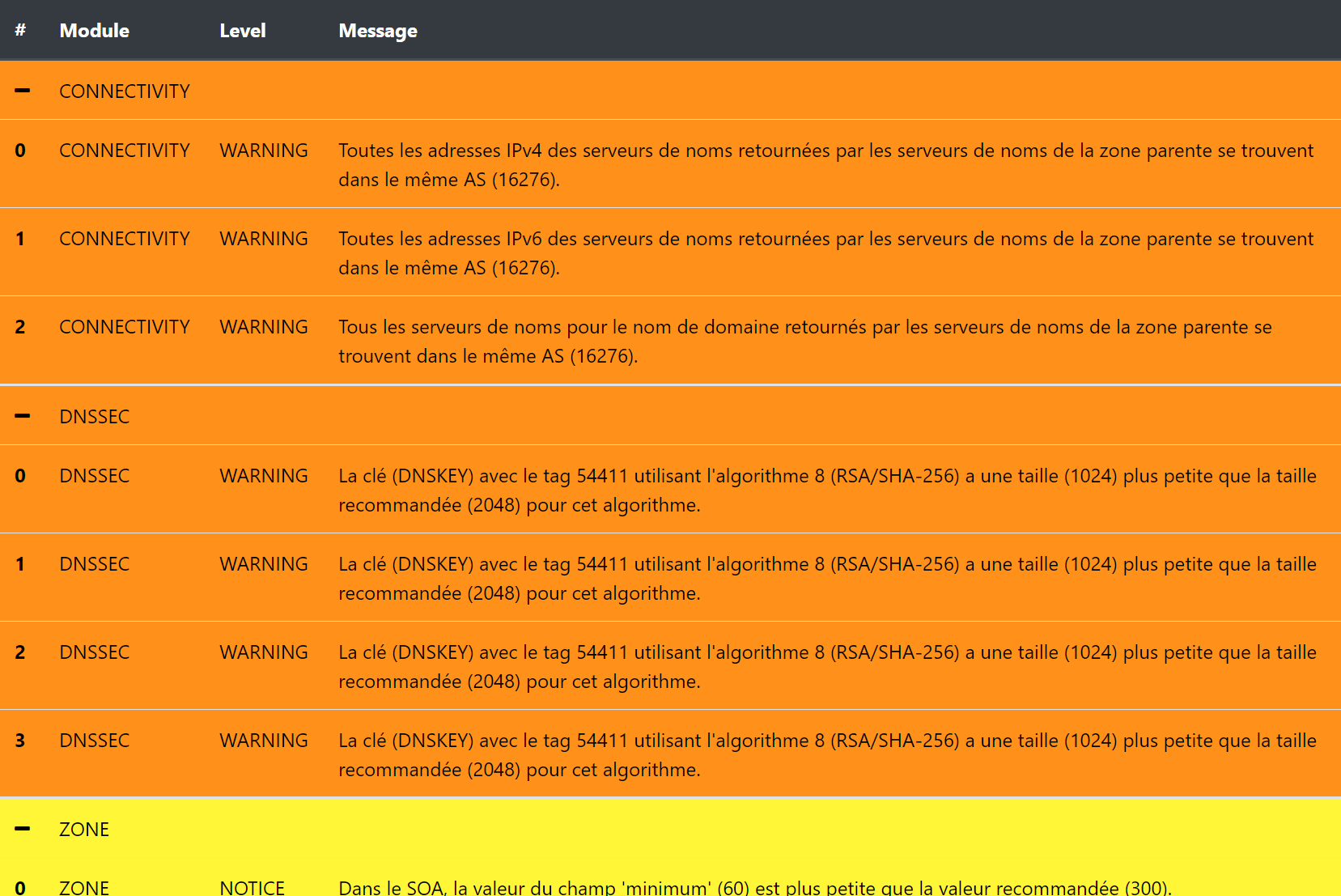Click DNSSEC module cell in row 3
The image size is (1341, 896).
(95, 741)
